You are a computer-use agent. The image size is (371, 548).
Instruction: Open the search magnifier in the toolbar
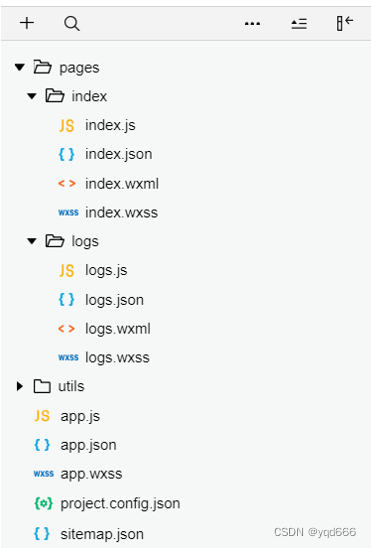pyautogui.click(x=72, y=24)
